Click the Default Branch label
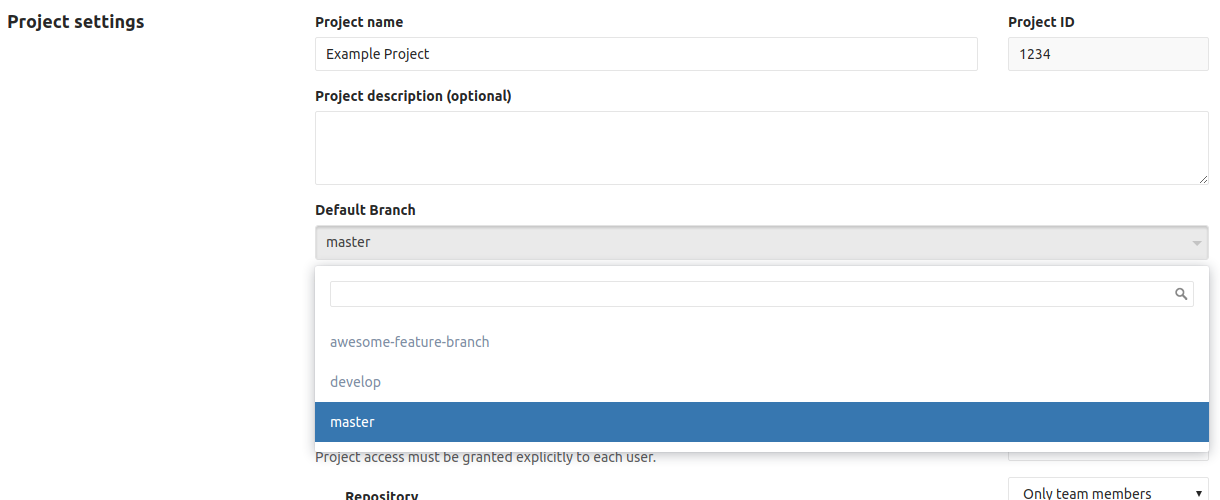Viewport: 1220px width, 500px height. pyautogui.click(x=365, y=210)
